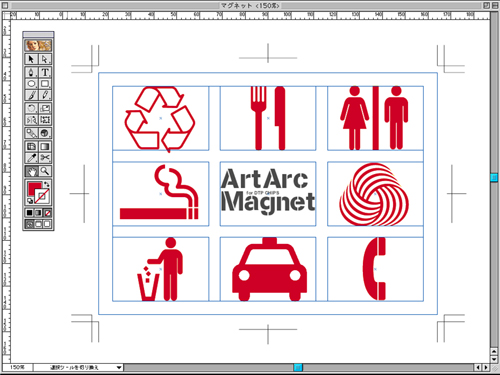Select the Rotate tool

[x=31, y=108]
